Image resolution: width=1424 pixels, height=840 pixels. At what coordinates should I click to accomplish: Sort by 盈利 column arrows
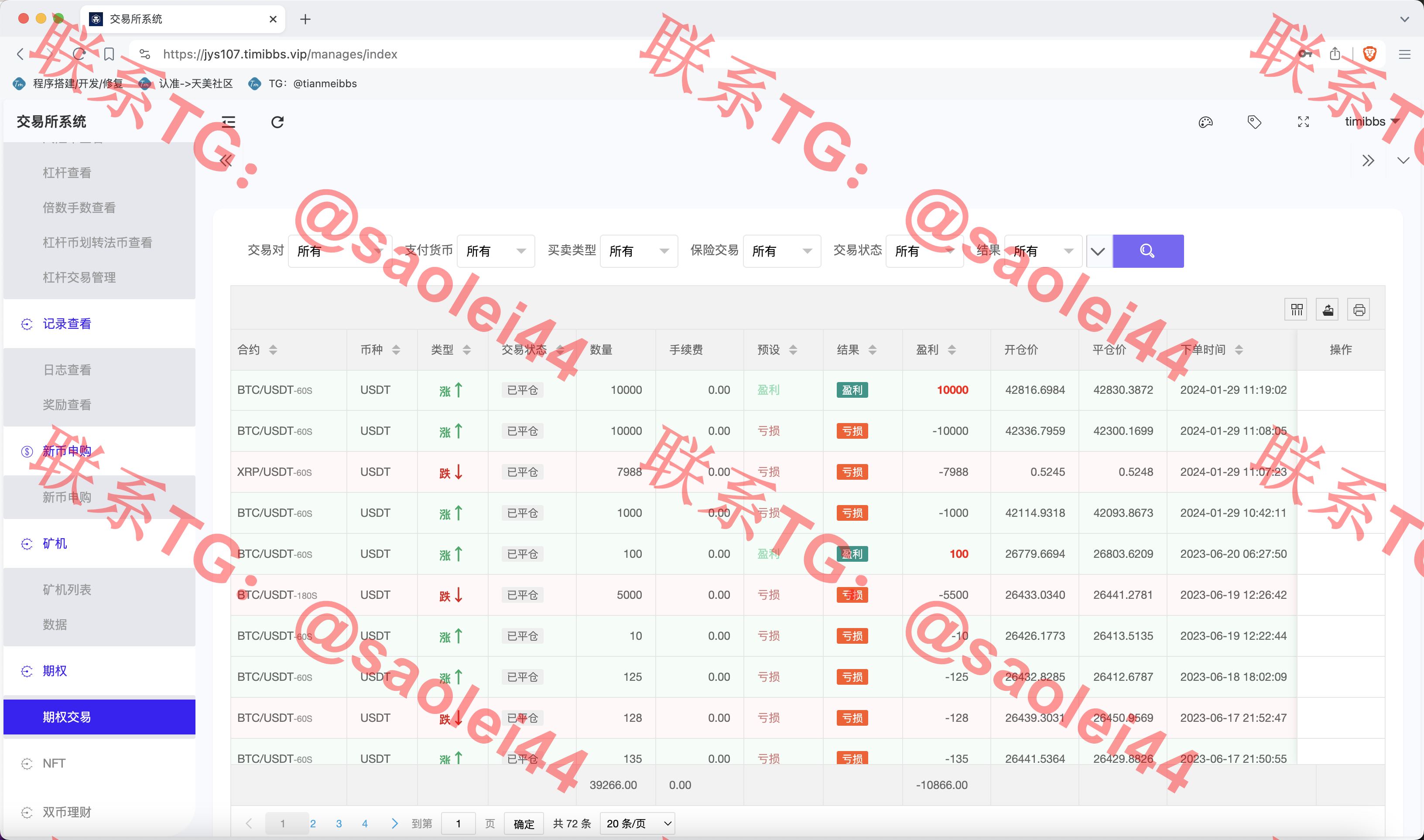[x=951, y=350]
